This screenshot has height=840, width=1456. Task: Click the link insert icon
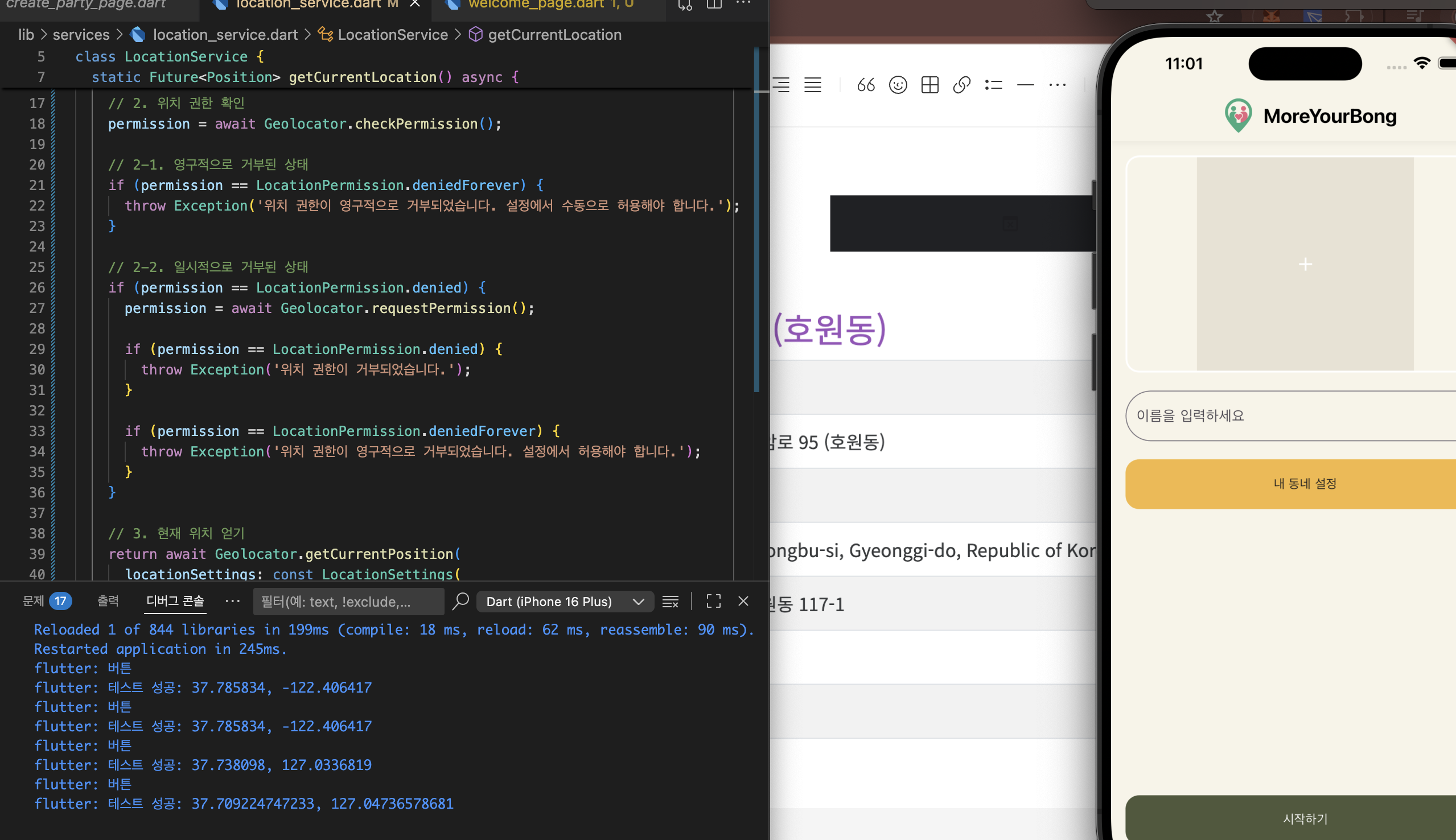961,85
